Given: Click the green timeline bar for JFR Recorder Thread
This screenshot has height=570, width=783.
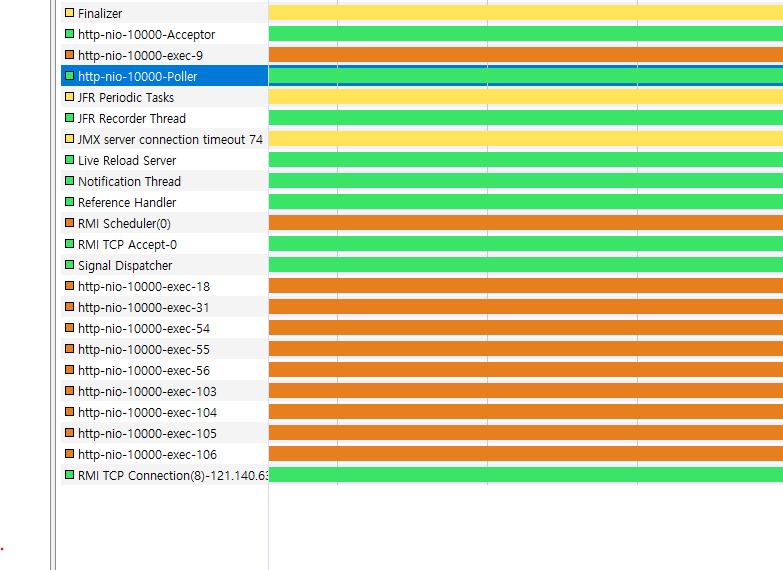Looking at the screenshot, I should click(526, 117).
